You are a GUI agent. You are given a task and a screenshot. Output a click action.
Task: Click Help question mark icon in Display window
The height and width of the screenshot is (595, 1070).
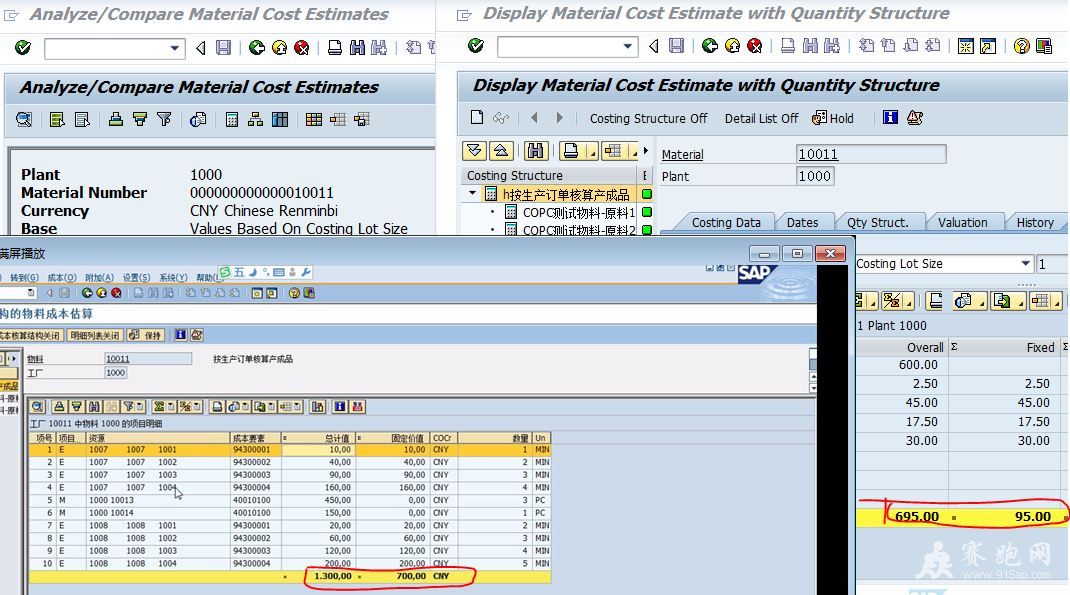[1021, 46]
